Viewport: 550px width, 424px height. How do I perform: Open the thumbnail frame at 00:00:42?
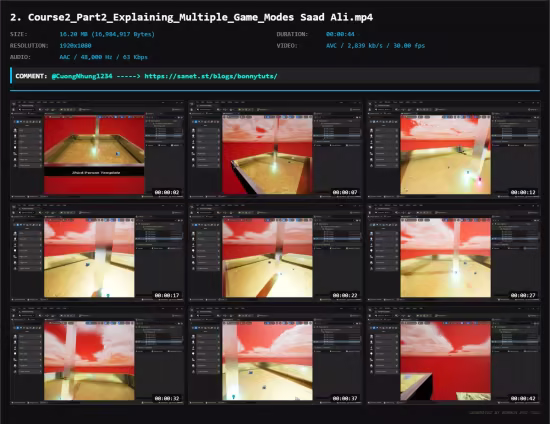tap(454, 356)
